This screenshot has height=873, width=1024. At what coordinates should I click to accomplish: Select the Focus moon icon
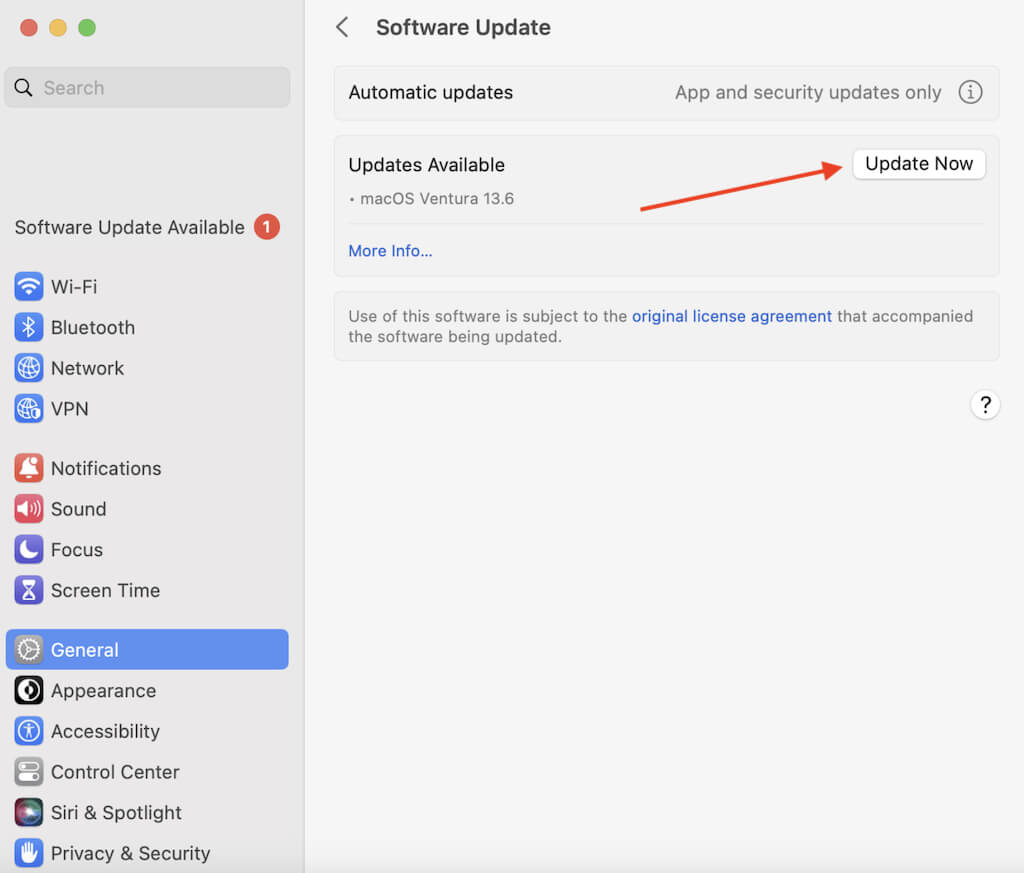pos(29,550)
